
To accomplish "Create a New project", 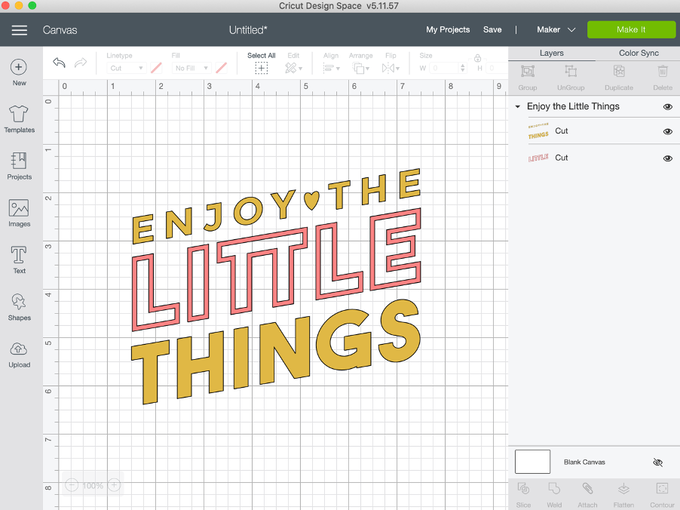I will 19,71.
